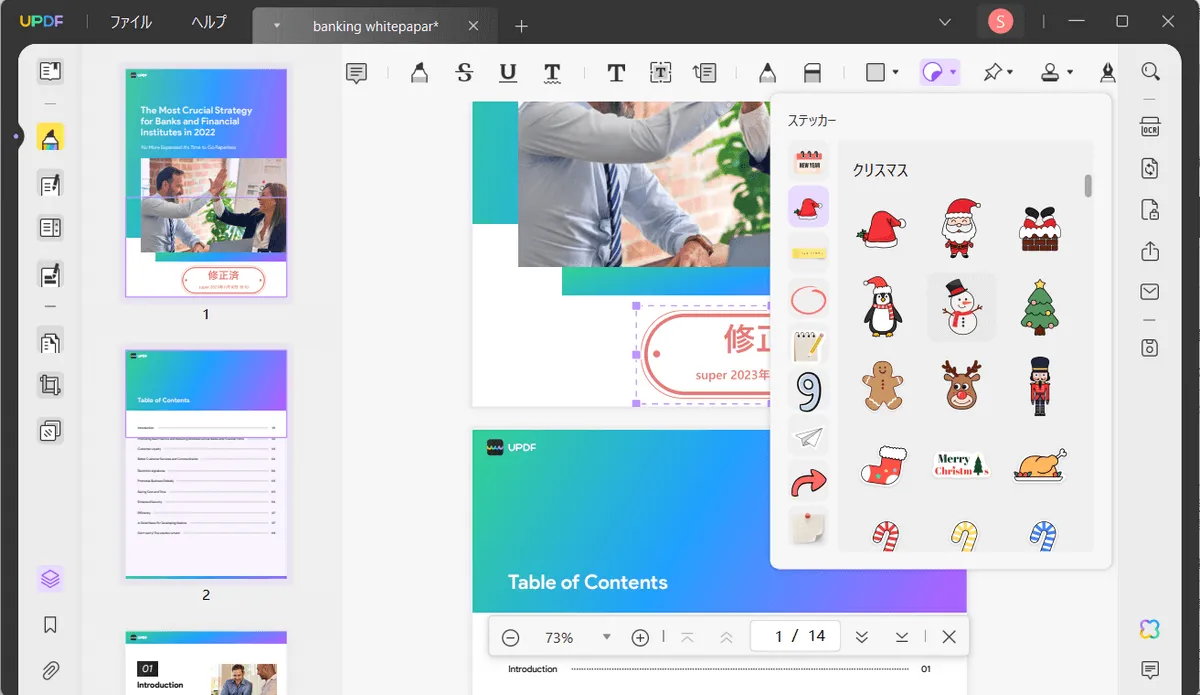1200x695 pixels.
Task: Select the eraser tool
Action: pos(812,72)
